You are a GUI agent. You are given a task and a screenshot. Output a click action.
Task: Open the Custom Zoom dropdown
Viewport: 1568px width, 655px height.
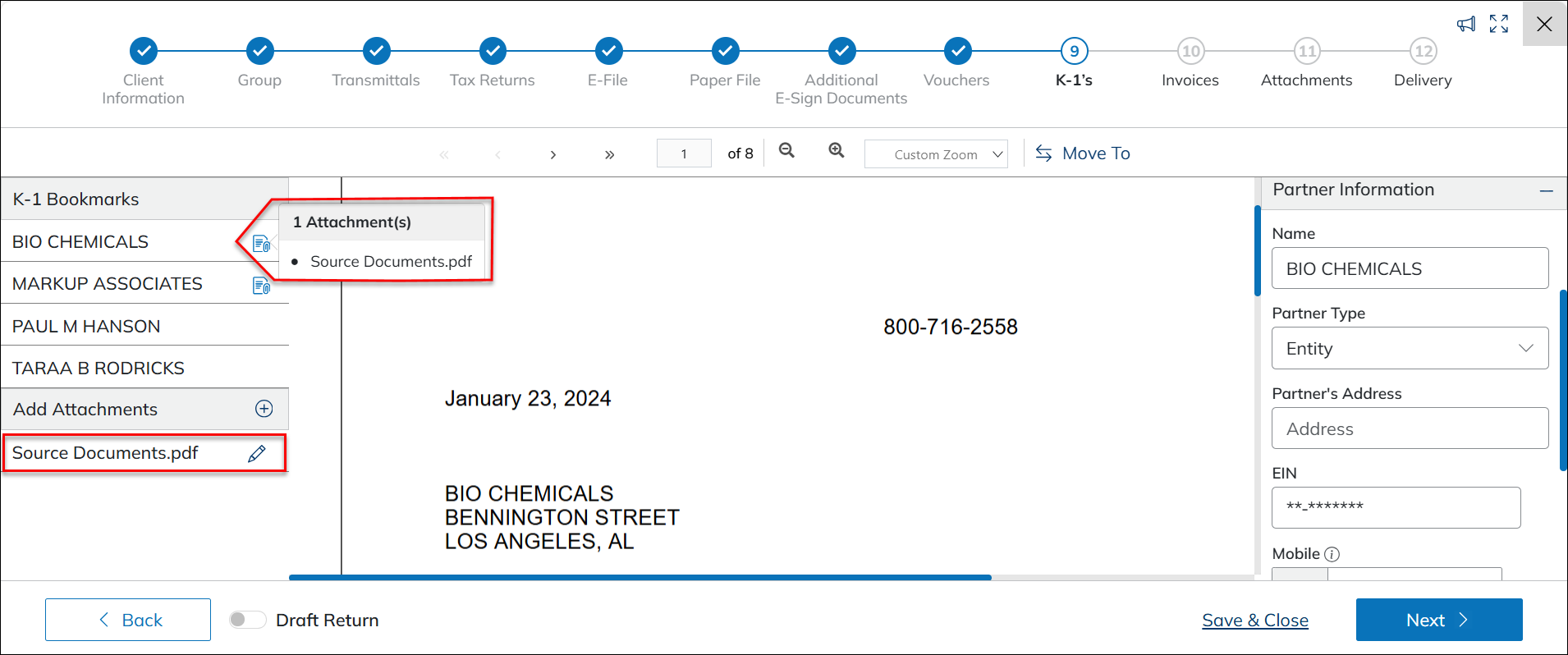coord(936,154)
